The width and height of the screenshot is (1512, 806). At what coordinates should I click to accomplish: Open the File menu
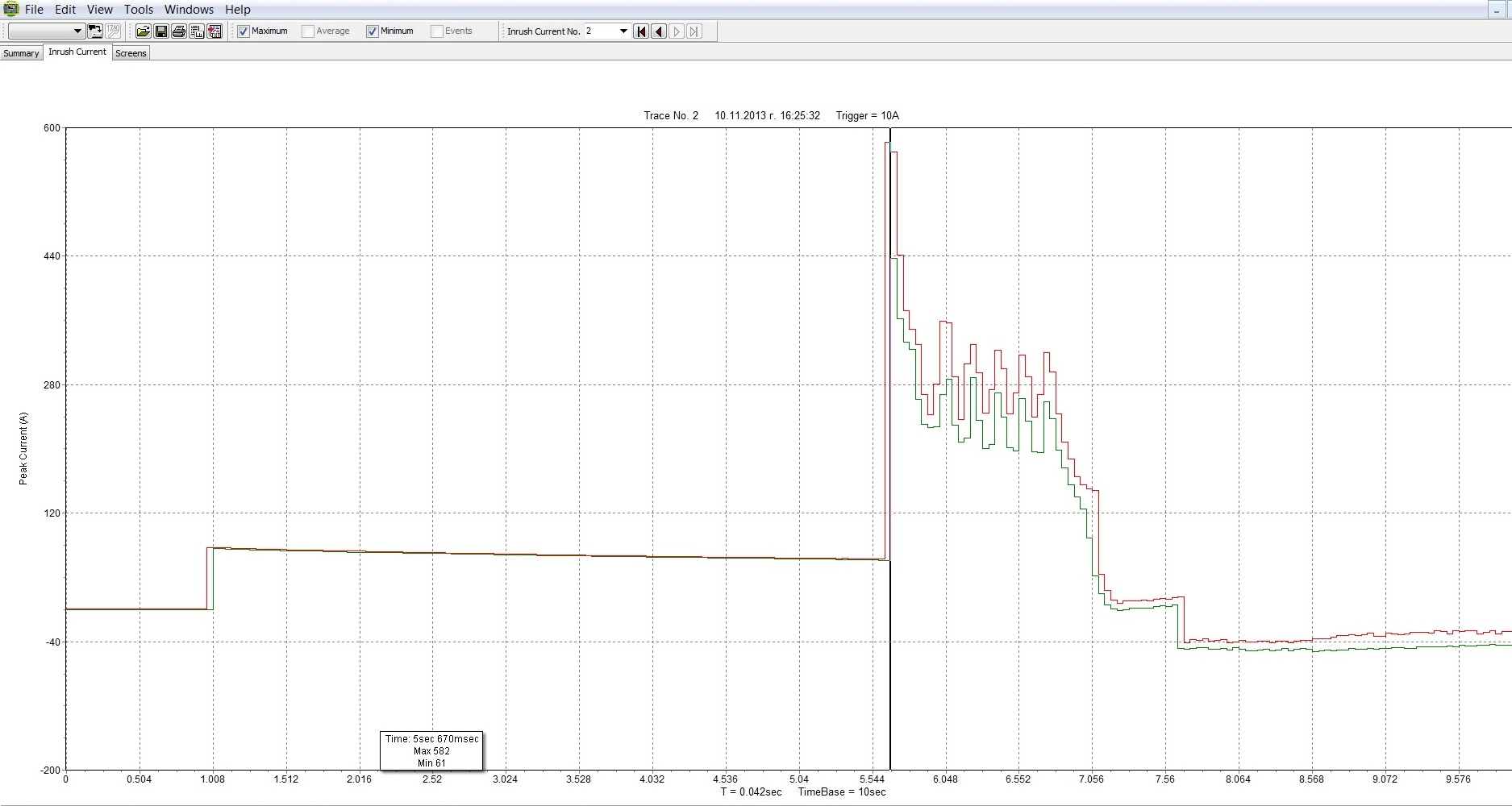pos(34,10)
